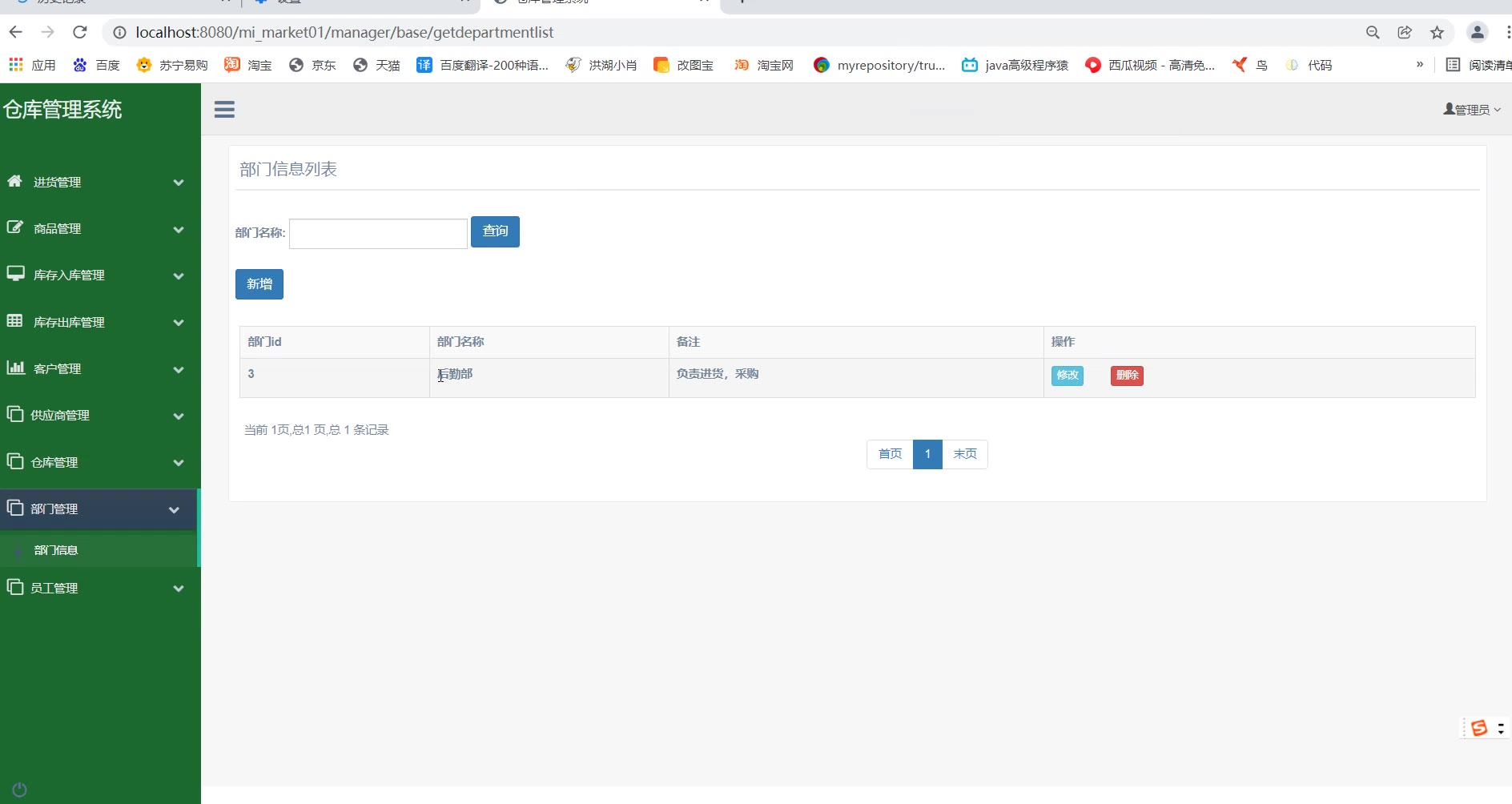Bookmark this page with star icon
The width and height of the screenshot is (1512, 804).
(1437, 32)
